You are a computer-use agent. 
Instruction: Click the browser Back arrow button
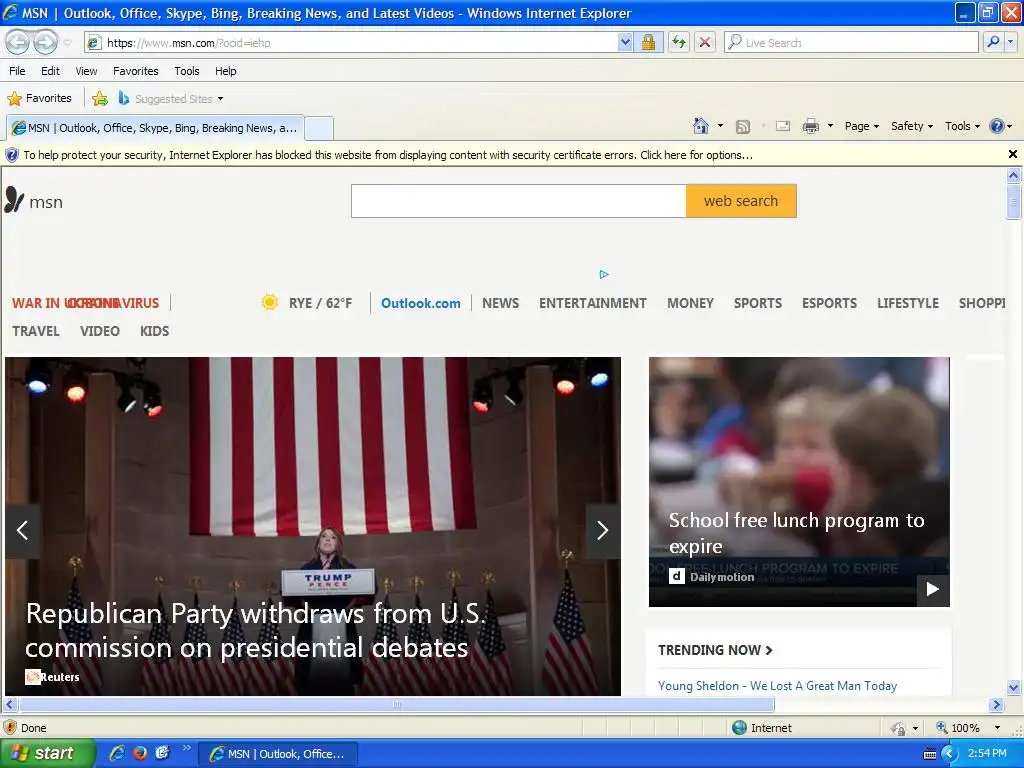[x=18, y=42]
